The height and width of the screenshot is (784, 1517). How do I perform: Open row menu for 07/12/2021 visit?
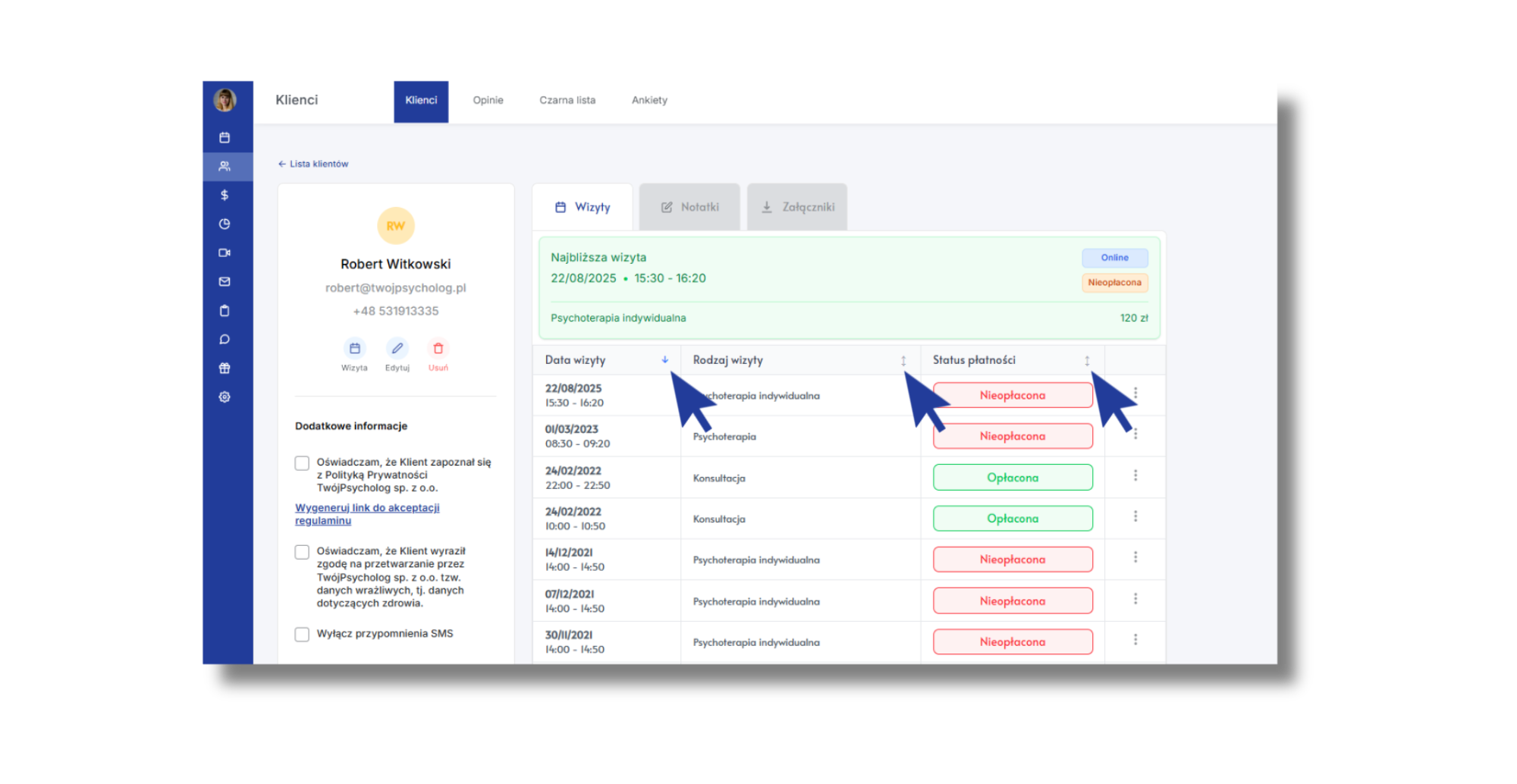coord(1135,598)
